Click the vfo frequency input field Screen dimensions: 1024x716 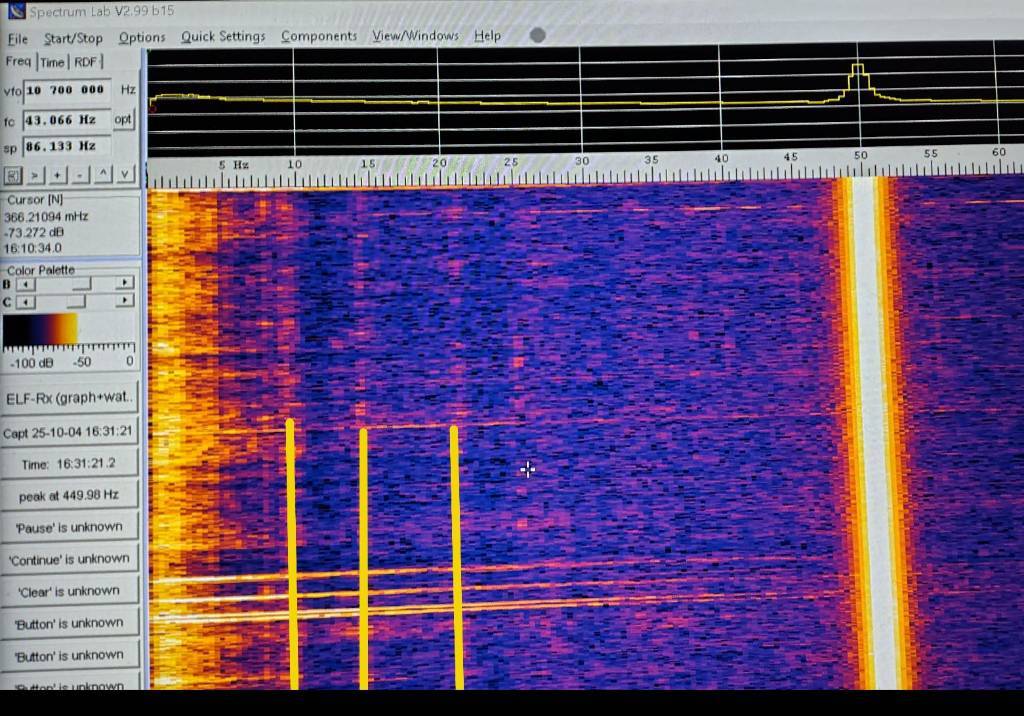click(66, 90)
